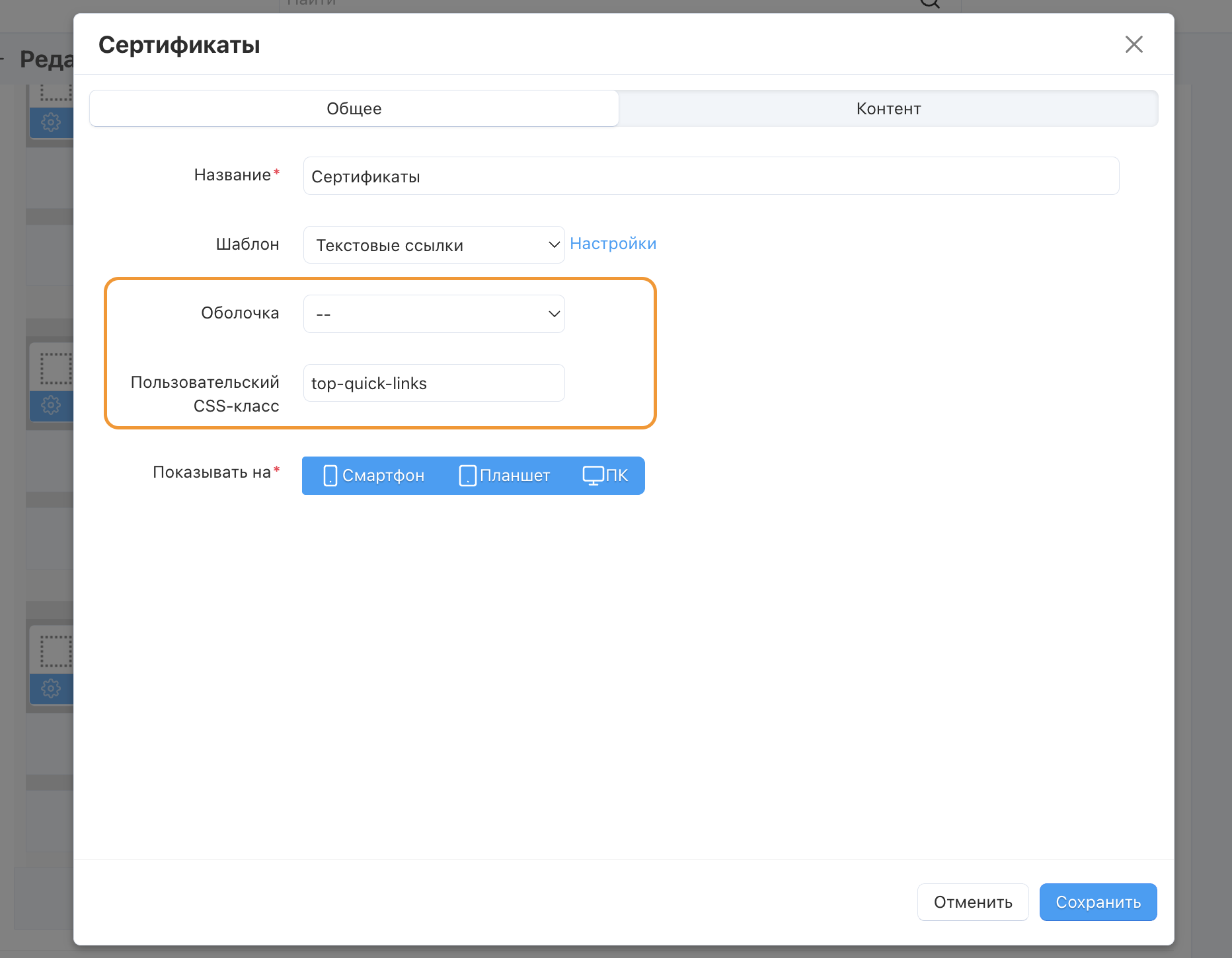Expand the Оболочка dropdown
1232x958 pixels.
click(x=434, y=314)
